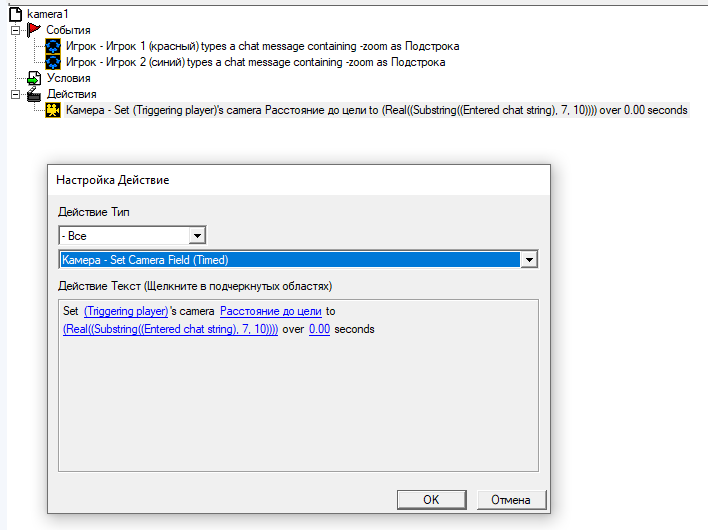Open the '- Все' category dropdown
This screenshot has height=530, width=708.
click(x=197, y=236)
